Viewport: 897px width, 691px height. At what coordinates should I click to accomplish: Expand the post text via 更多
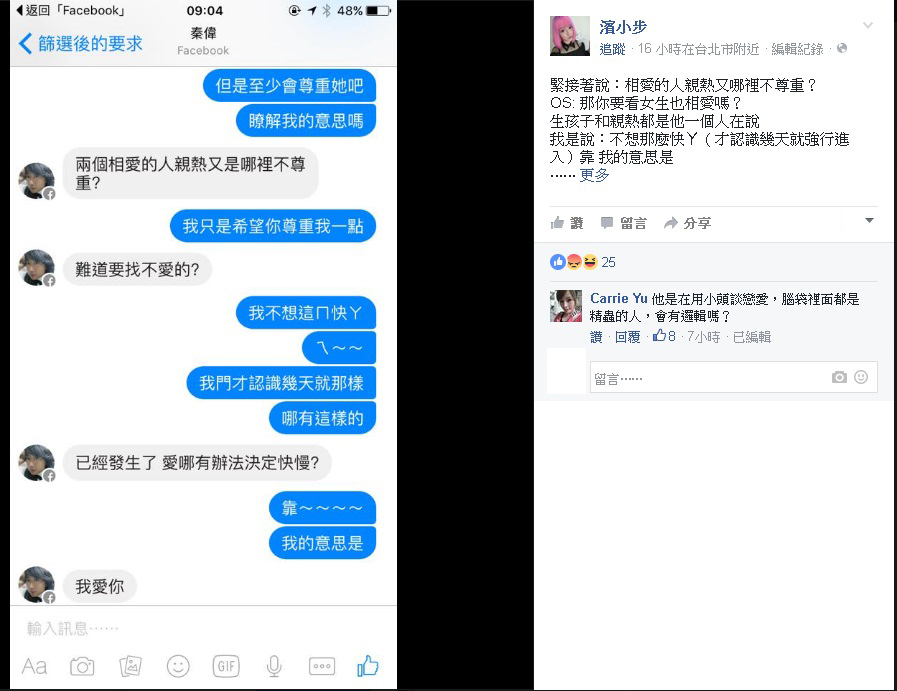594,175
